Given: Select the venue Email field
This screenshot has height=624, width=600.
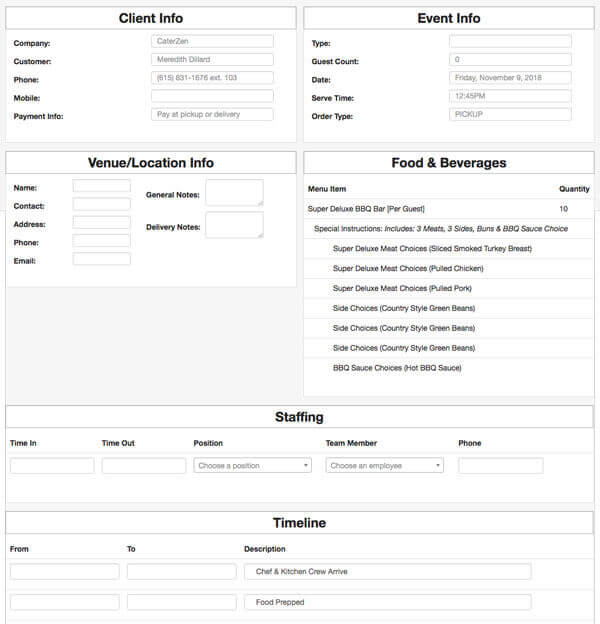Looking at the screenshot, I should click(101, 259).
